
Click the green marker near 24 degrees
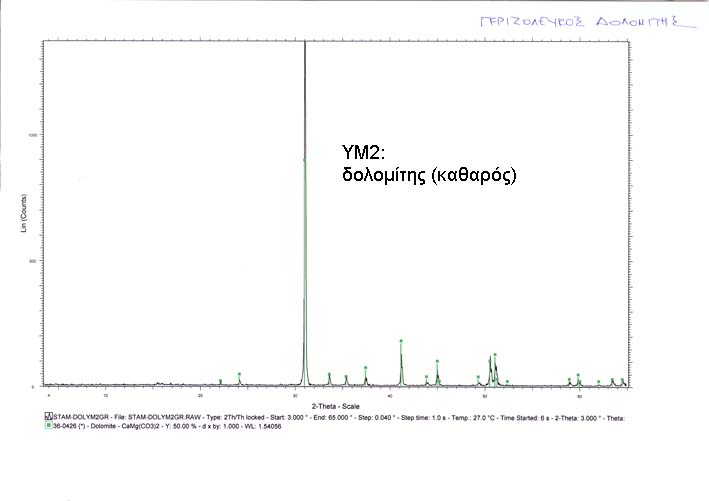tap(239, 374)
